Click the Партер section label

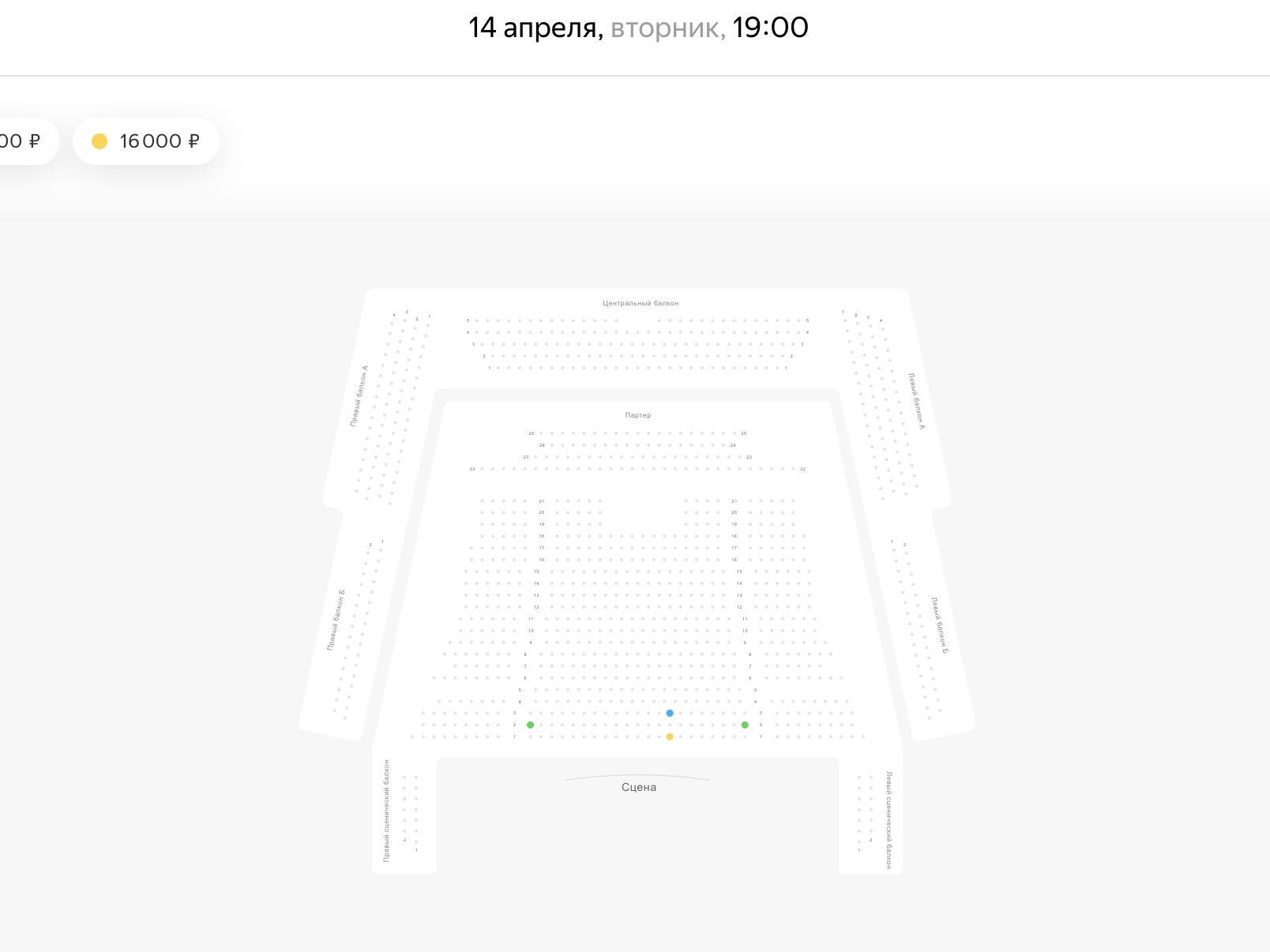pos(638,415)
